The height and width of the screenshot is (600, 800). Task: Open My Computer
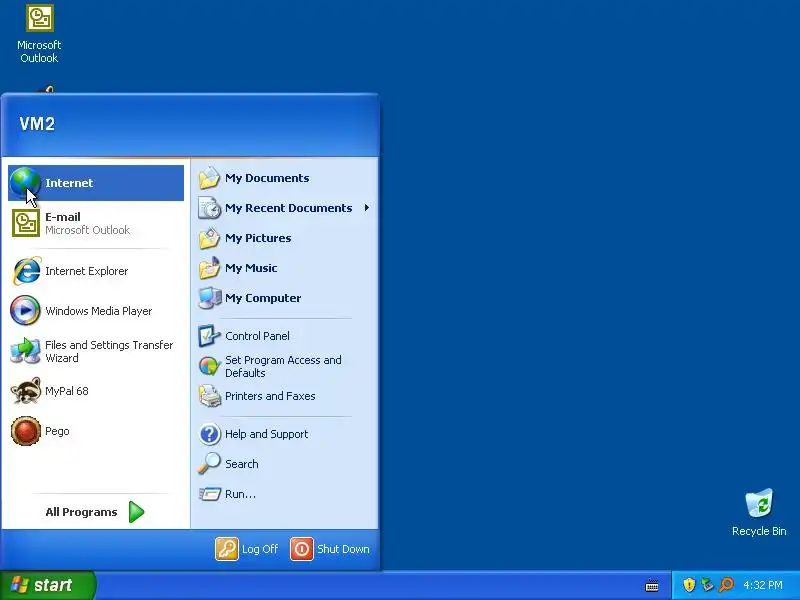(x=285, y=298)
